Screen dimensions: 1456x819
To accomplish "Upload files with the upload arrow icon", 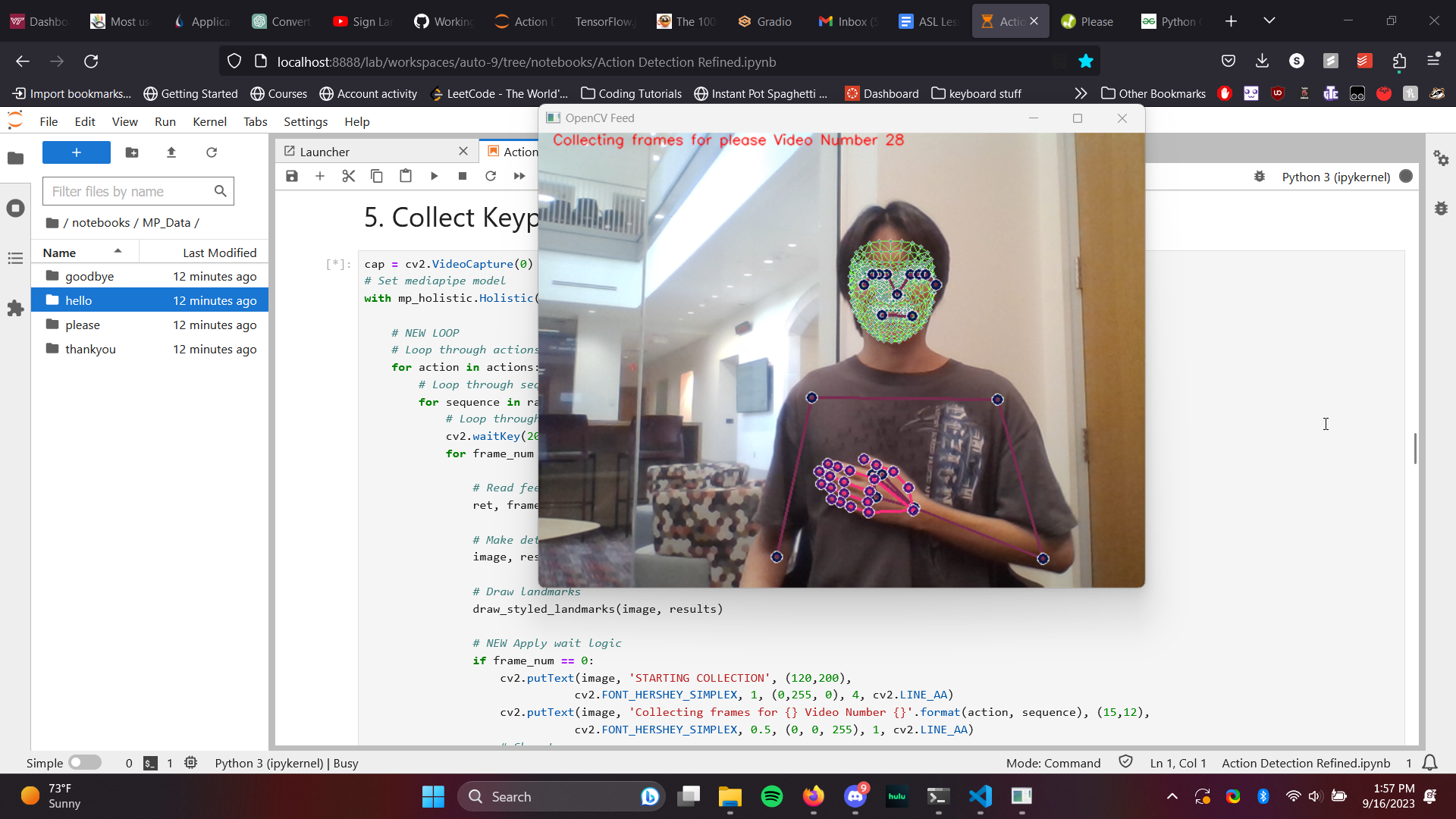I will pos(171,152).
